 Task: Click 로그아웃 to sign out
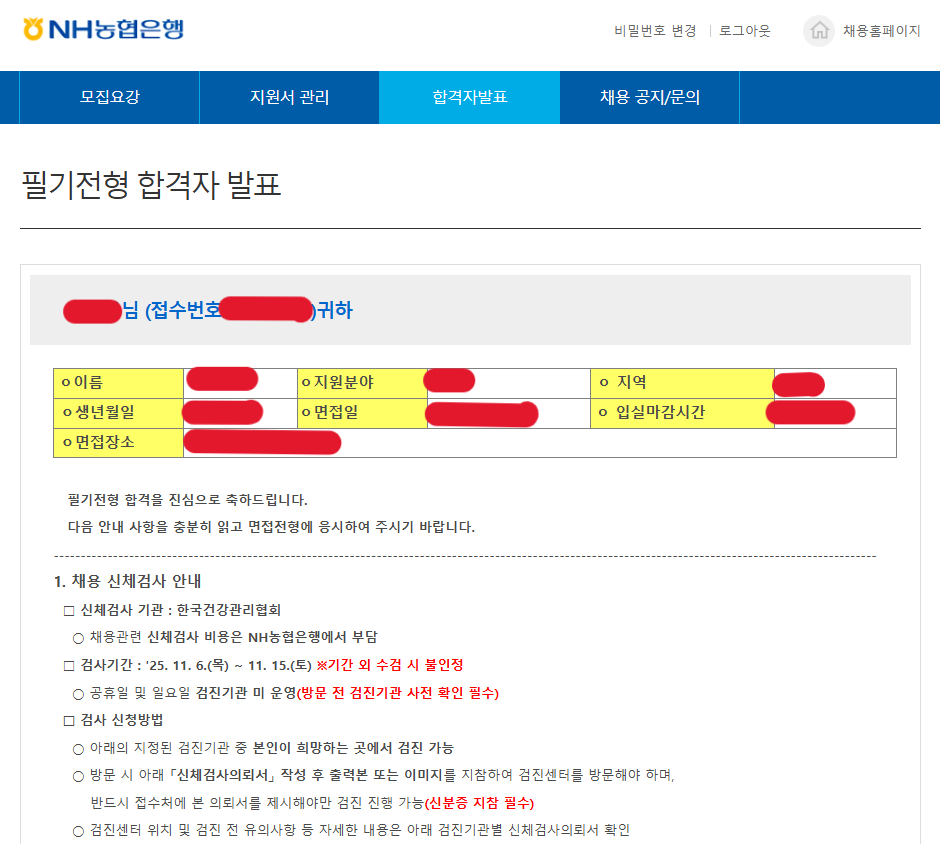click(x=745, y=31)
